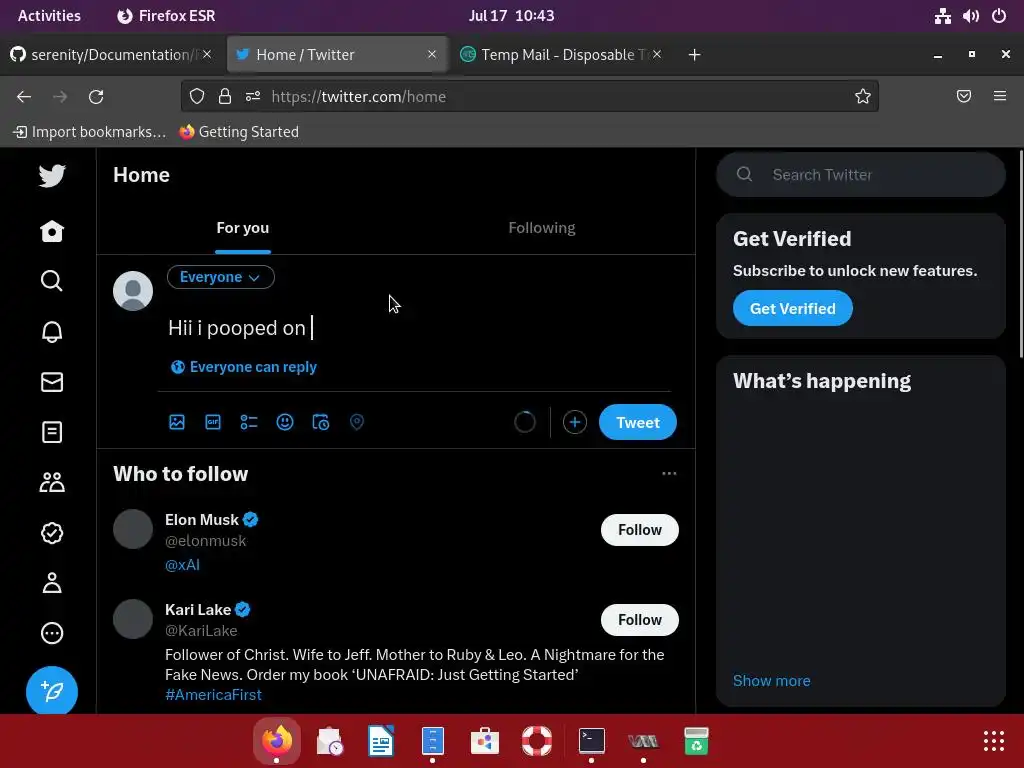The width and height of the screenshot is (1024, 768).
Task: Open the Explore magnifier in sidebar
Action: [x=52, y=281]
